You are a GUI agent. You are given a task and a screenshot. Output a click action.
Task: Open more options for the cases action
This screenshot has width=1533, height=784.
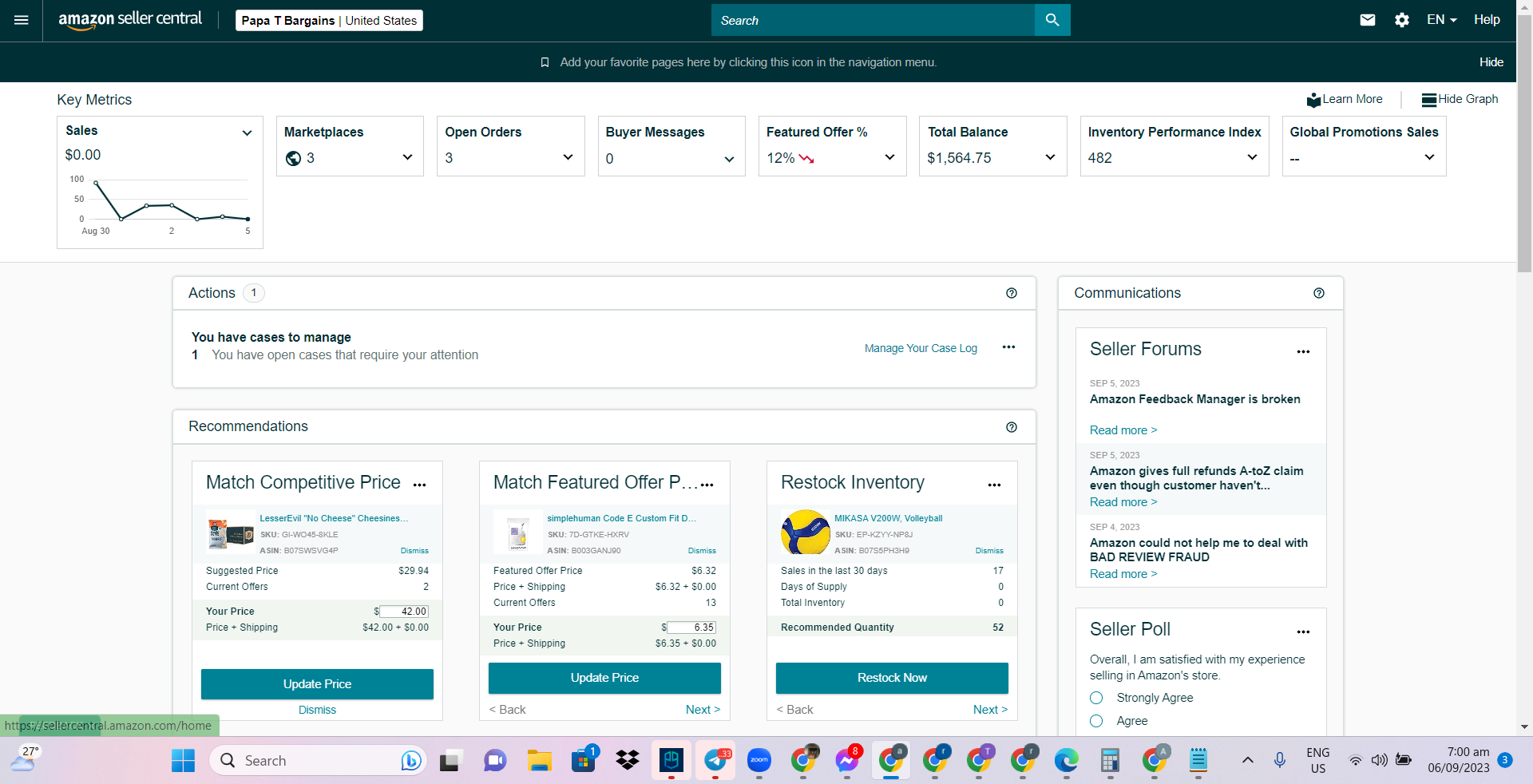click(x=1009, y=347)
